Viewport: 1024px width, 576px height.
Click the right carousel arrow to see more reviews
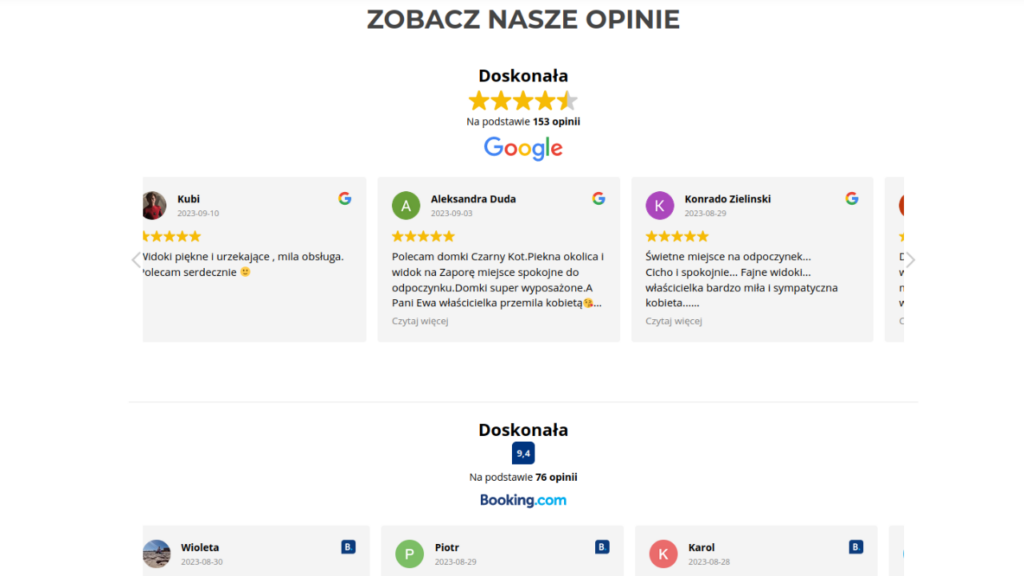coord(911,260)
